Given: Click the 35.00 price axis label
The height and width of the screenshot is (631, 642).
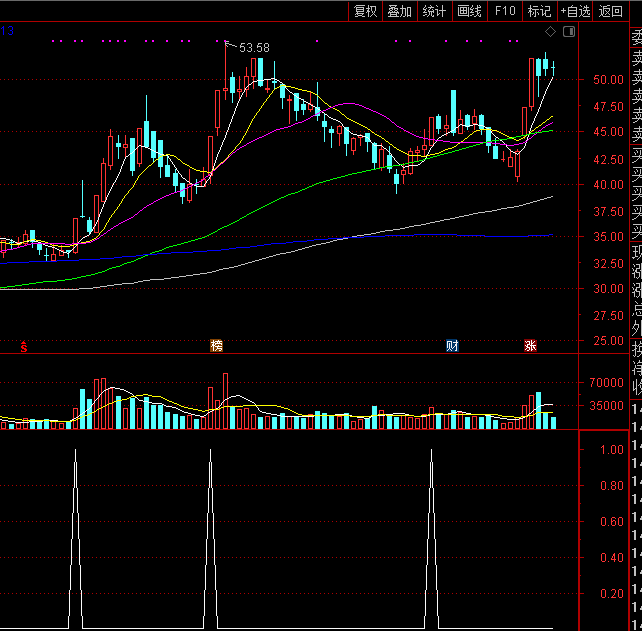Looking at the screenshot, I should pyautogui.click(x=608, y=236).
